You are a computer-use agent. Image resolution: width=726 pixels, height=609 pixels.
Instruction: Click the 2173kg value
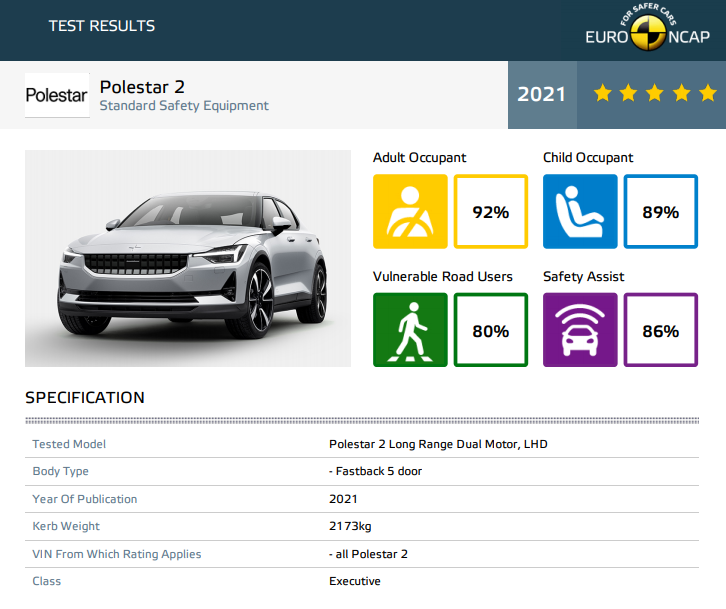(x=350, y=527)
